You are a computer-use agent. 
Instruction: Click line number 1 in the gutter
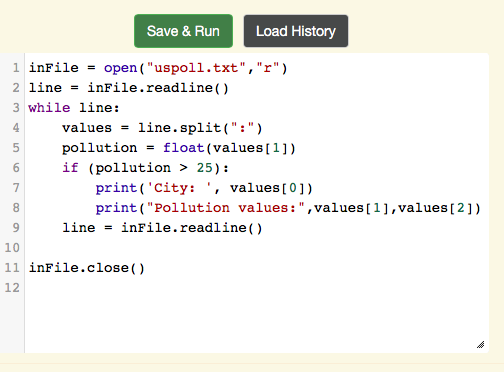tap(16, 68)
